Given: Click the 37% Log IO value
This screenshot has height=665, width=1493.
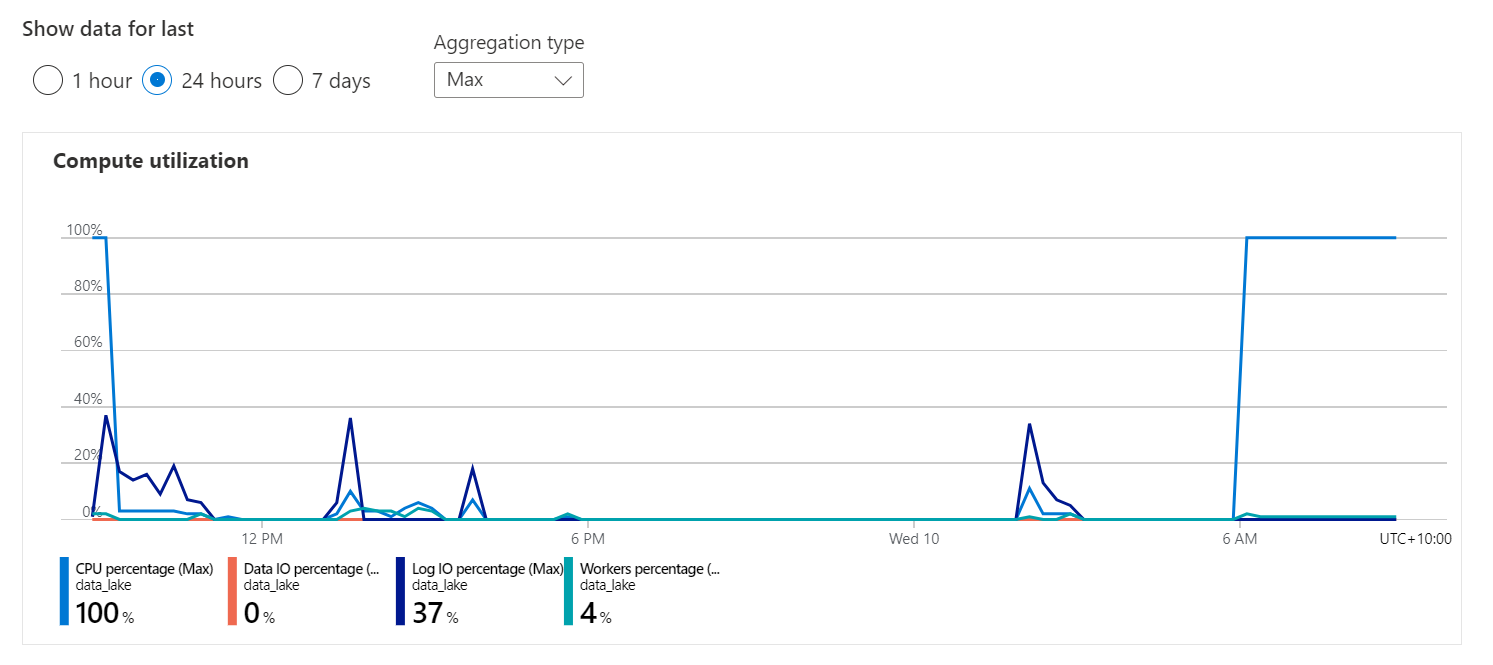Looking at the screenshot, I should (428, 613).
